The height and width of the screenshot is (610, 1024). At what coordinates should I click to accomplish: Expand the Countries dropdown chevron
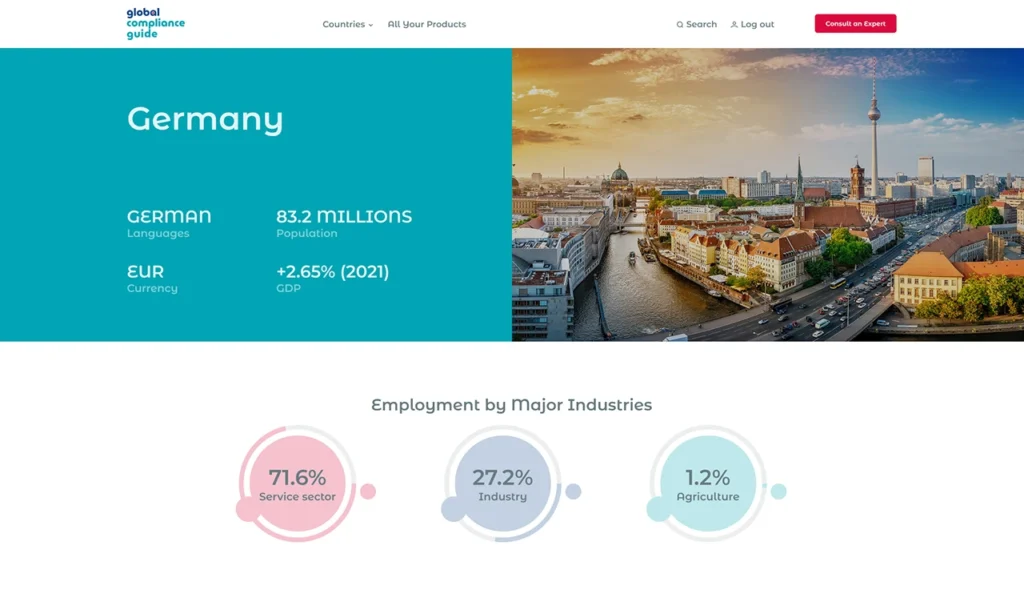[x=370, y=25]
